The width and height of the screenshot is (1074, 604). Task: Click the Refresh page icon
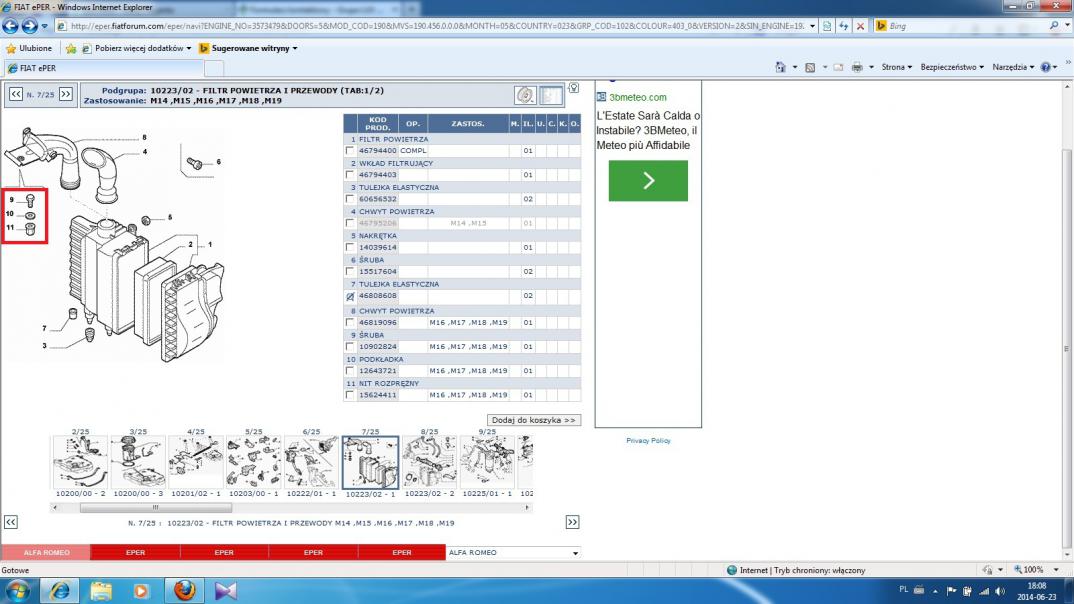click(x=844, y=26)
